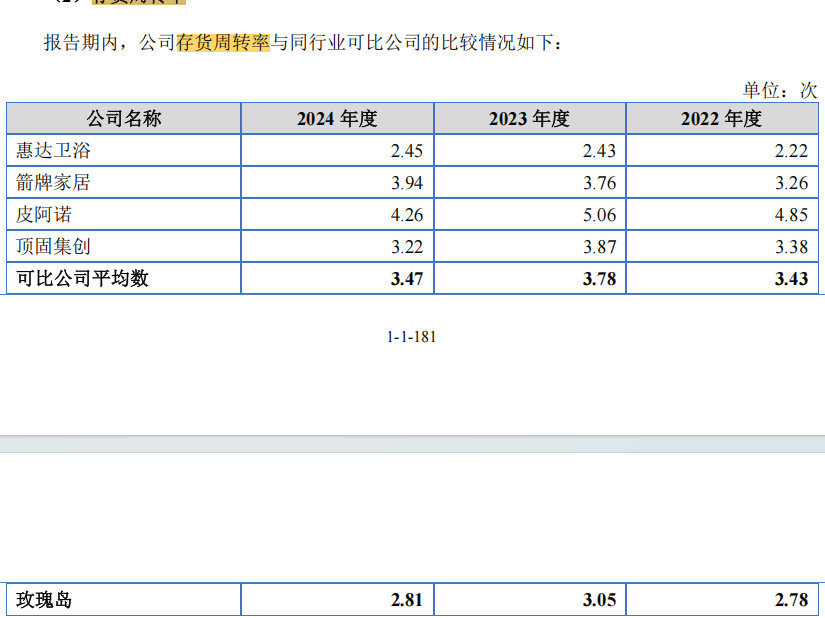825x618 pixels.
Task: Click 顶固集创's 3.38 value cell
Action: point(791,246)
